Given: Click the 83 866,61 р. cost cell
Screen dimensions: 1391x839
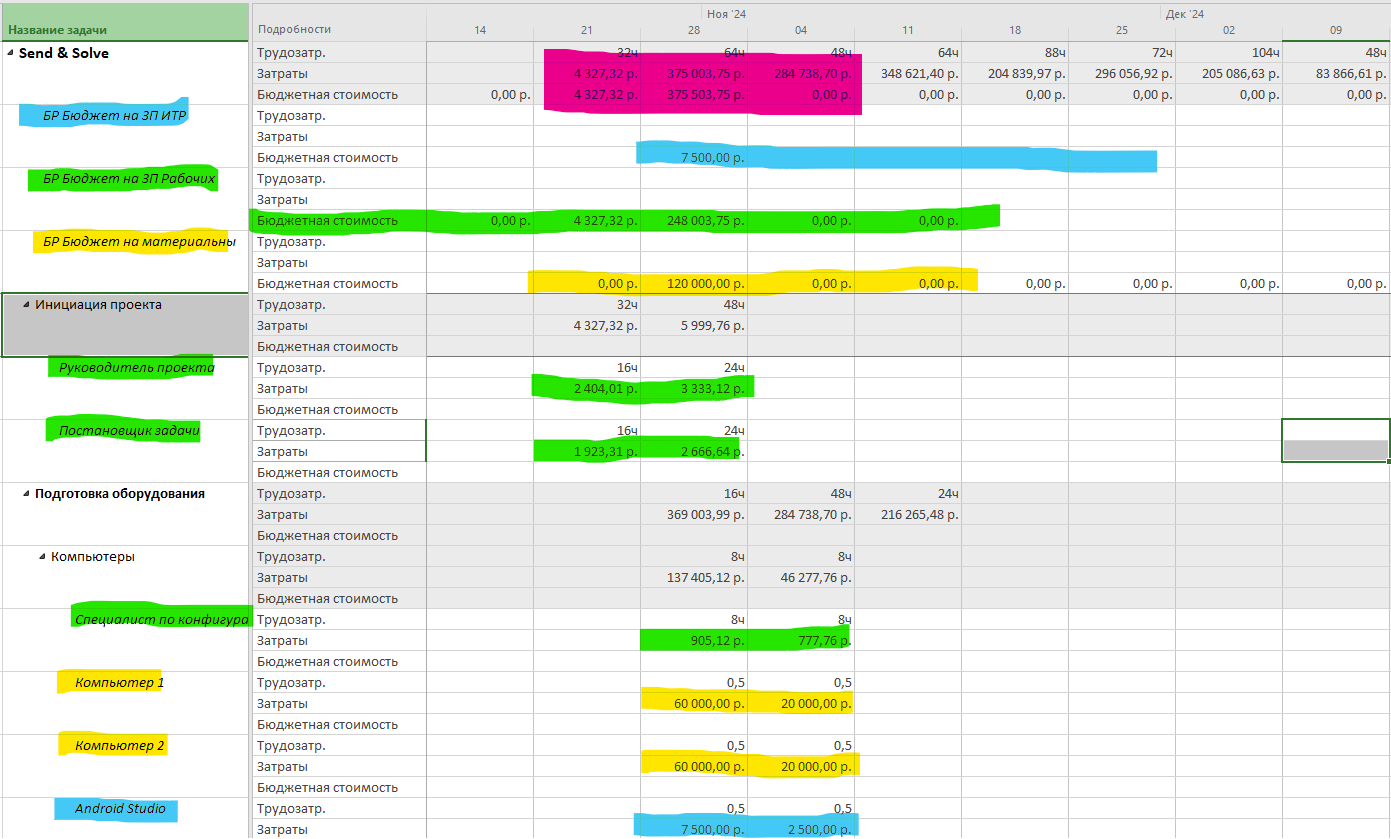Looking at the screenshot, I should pyautogui.click(x=1336, y=74).
